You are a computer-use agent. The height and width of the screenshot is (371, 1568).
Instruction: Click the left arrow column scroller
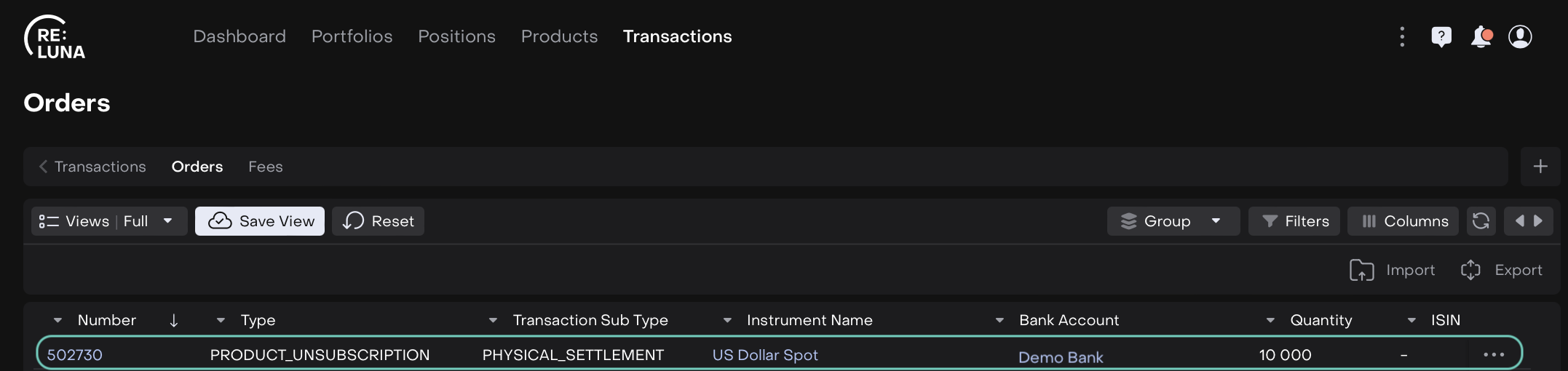[x=1519, y=221]
